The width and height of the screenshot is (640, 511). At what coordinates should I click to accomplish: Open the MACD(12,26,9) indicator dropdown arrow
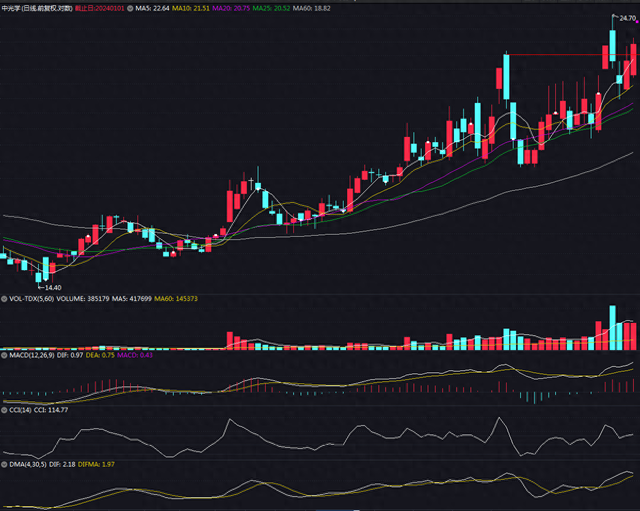click(x=4, y=355)
